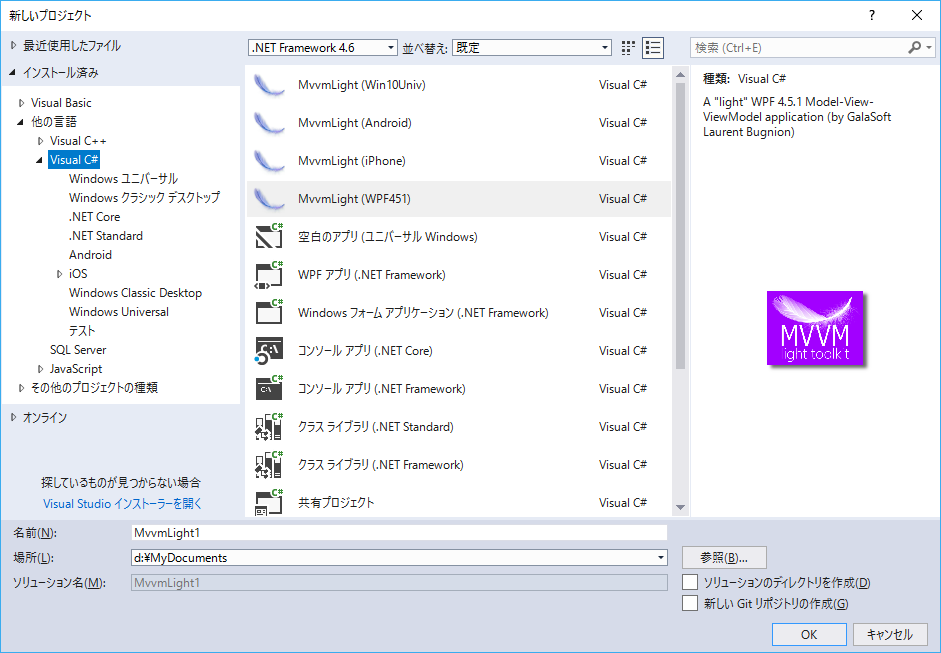
Task: Switch to small icons view
Action: tap(628, 48)
